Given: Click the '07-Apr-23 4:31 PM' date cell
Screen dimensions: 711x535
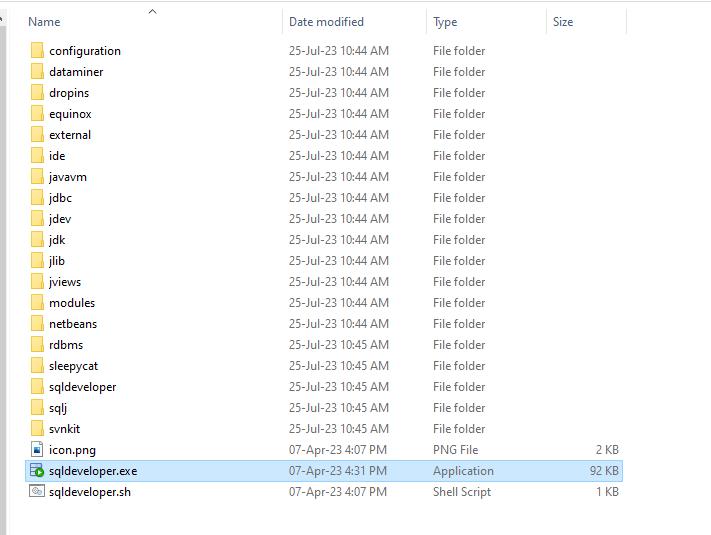Looking at the screenshot, I should pyautogui.click(x=338, y=471).
